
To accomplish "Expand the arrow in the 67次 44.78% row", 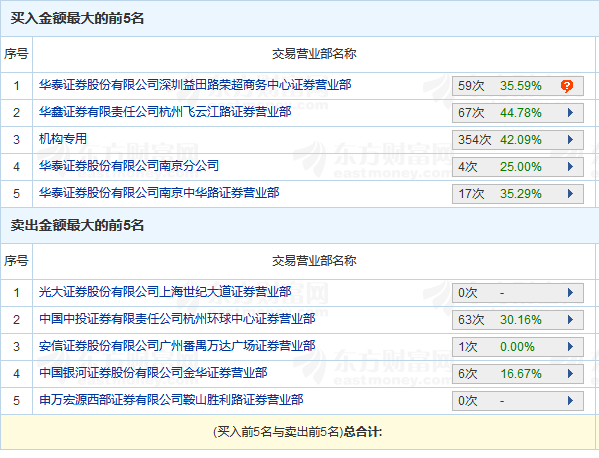I will (570, 113).
